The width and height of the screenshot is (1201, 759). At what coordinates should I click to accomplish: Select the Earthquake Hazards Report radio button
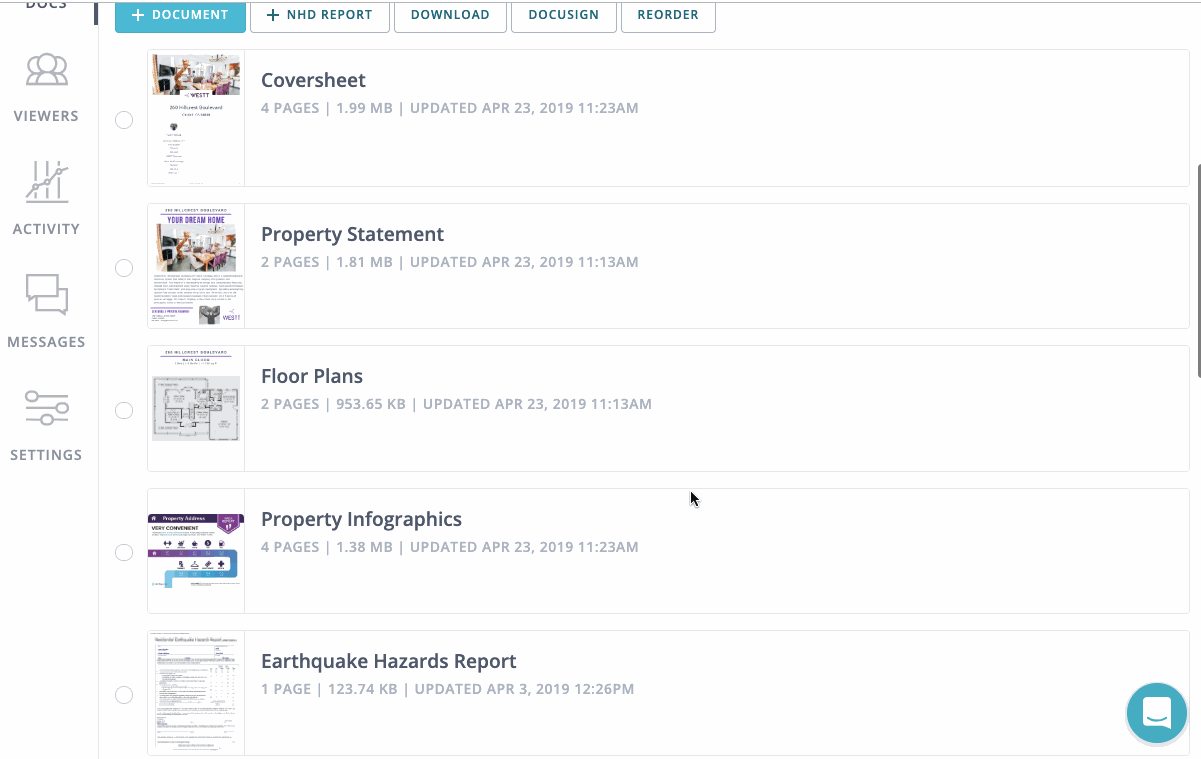click(x=124, y=695)
